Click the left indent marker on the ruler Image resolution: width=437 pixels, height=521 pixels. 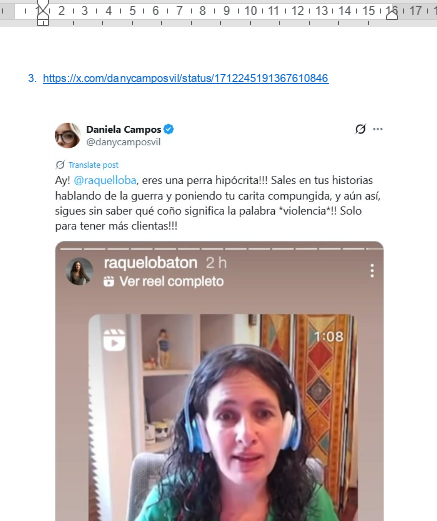pos(43,13)
